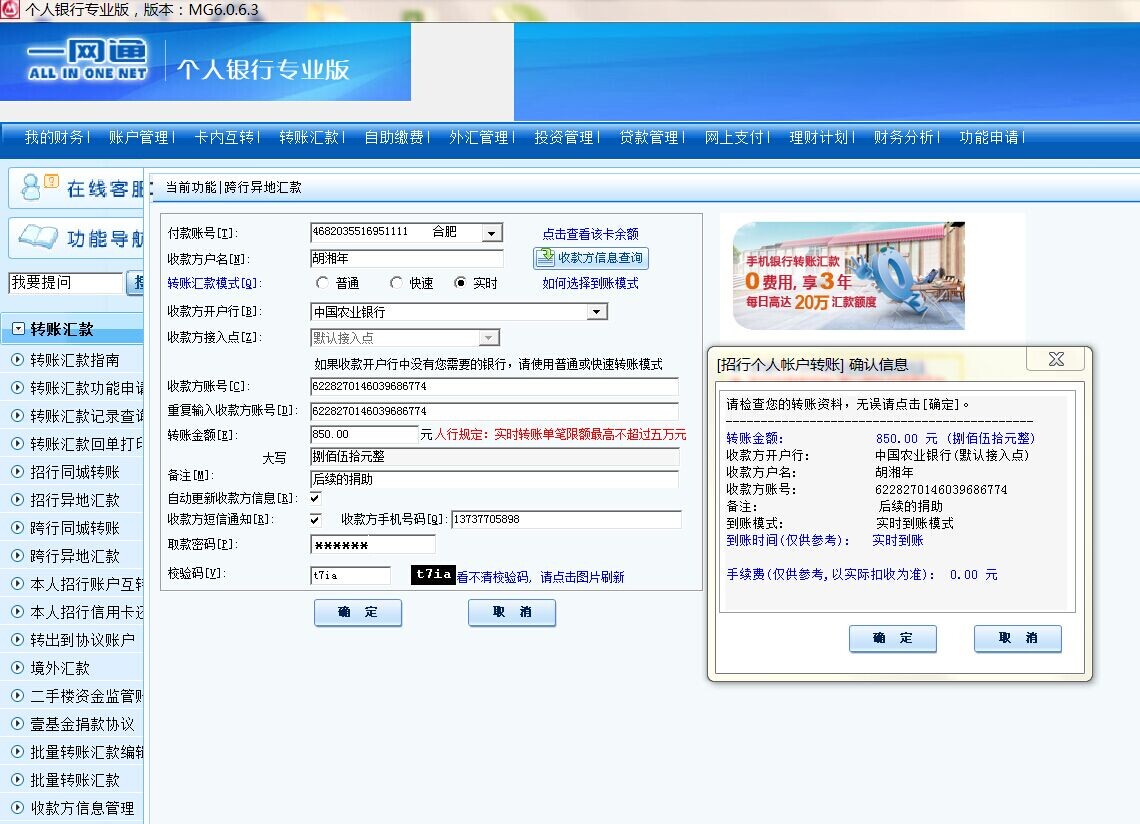Click 取消 button in confirmation dialog
The image size is (1140, 824).
(x=1017, y=638)
